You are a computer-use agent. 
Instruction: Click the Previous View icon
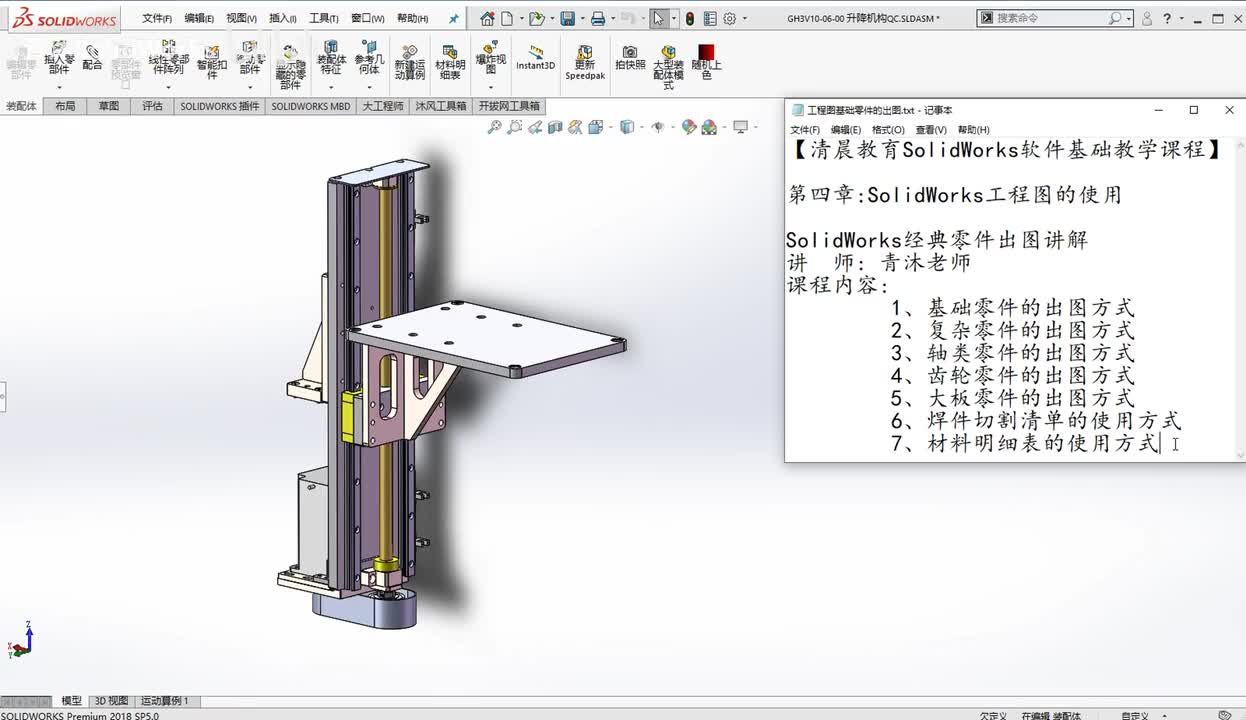pyautogui.click(x=535, y=127)
